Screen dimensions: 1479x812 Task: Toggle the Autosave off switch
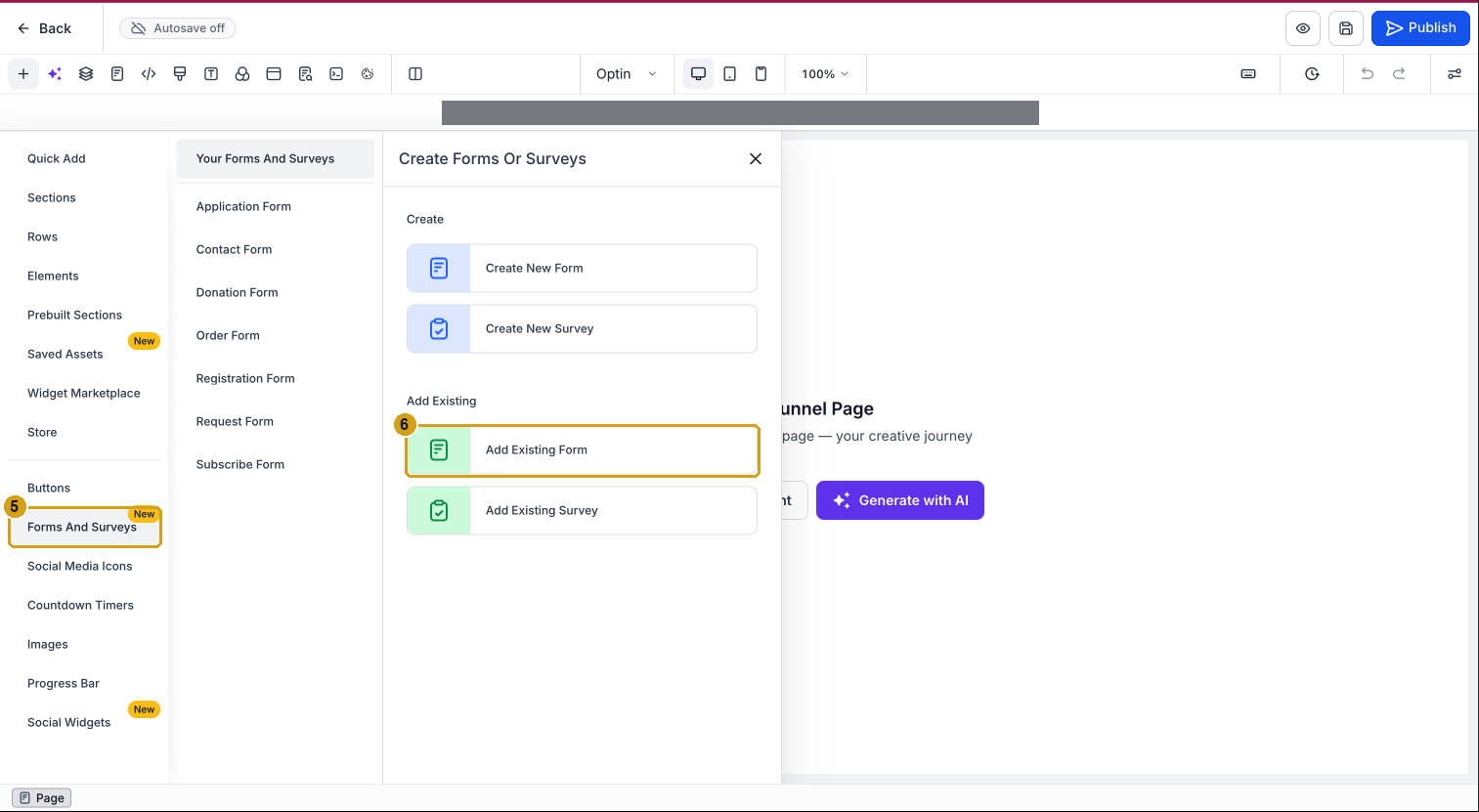pos(178,28)
